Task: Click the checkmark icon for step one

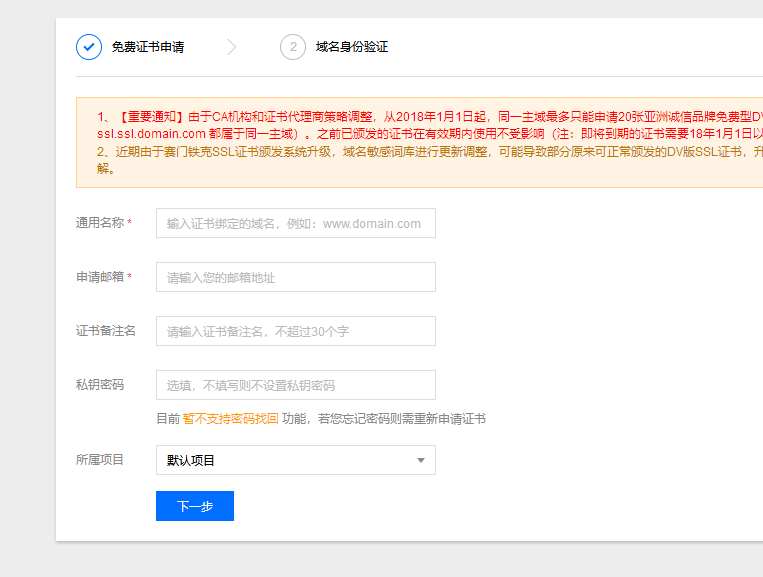Action: pyautogui.click(x=89, y=47)
